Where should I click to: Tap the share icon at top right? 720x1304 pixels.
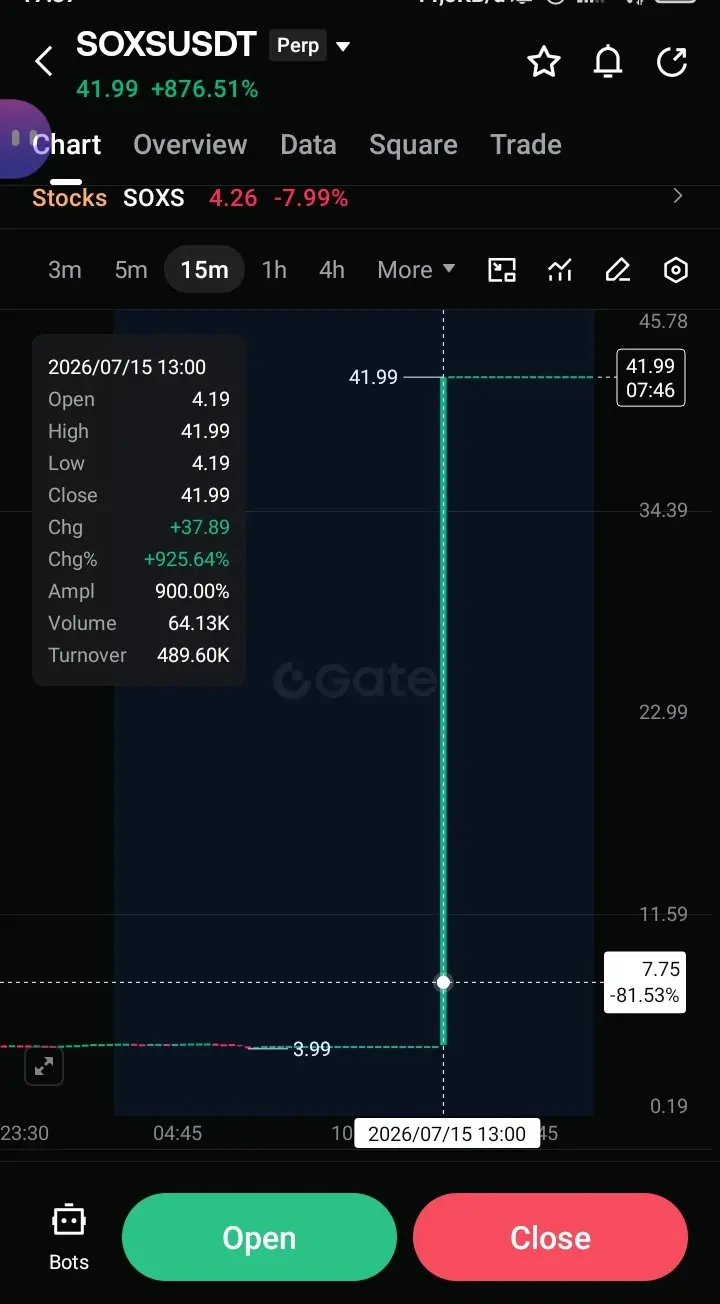coord(672,62)
